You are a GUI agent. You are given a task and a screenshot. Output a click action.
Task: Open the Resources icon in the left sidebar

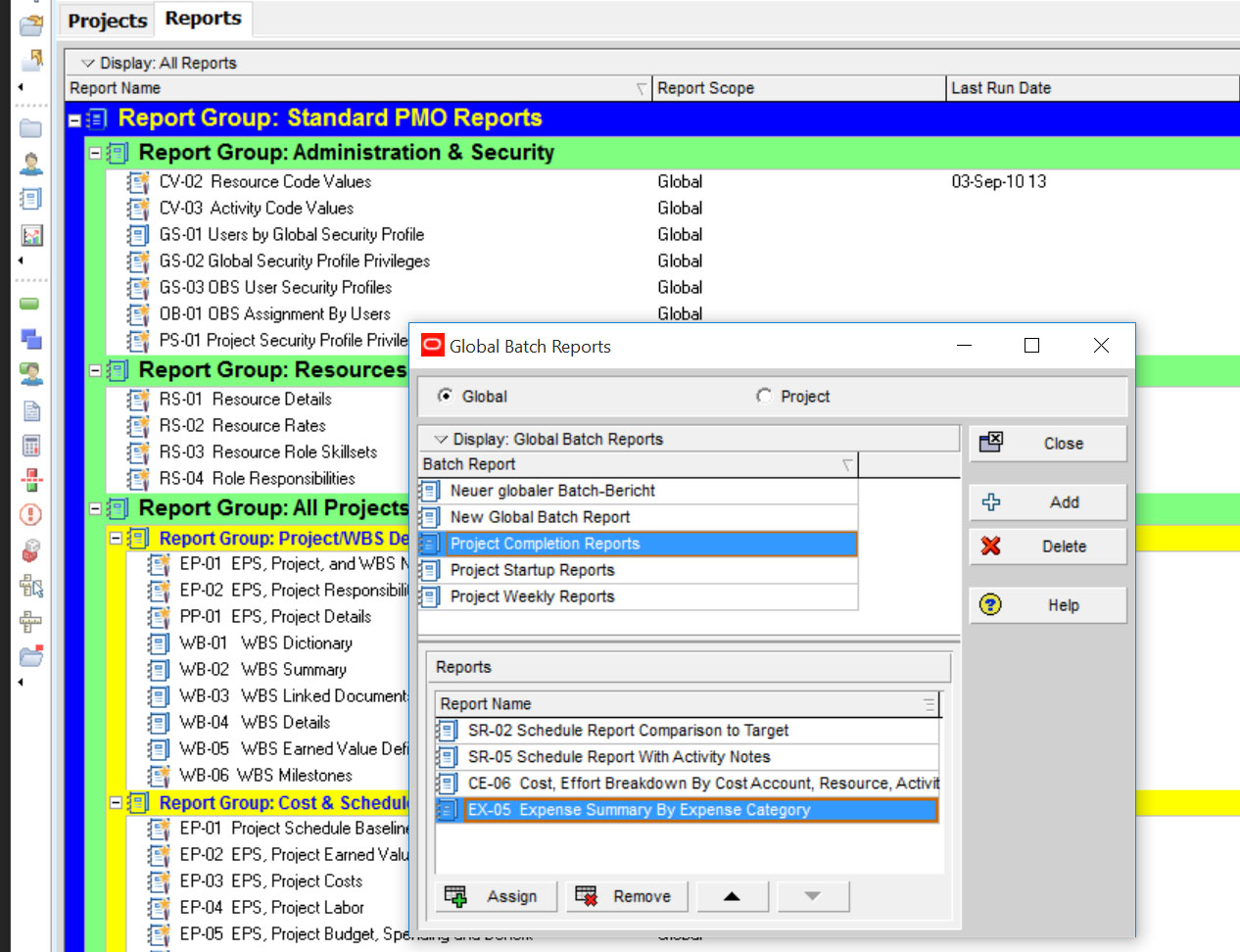pos(31,164)
